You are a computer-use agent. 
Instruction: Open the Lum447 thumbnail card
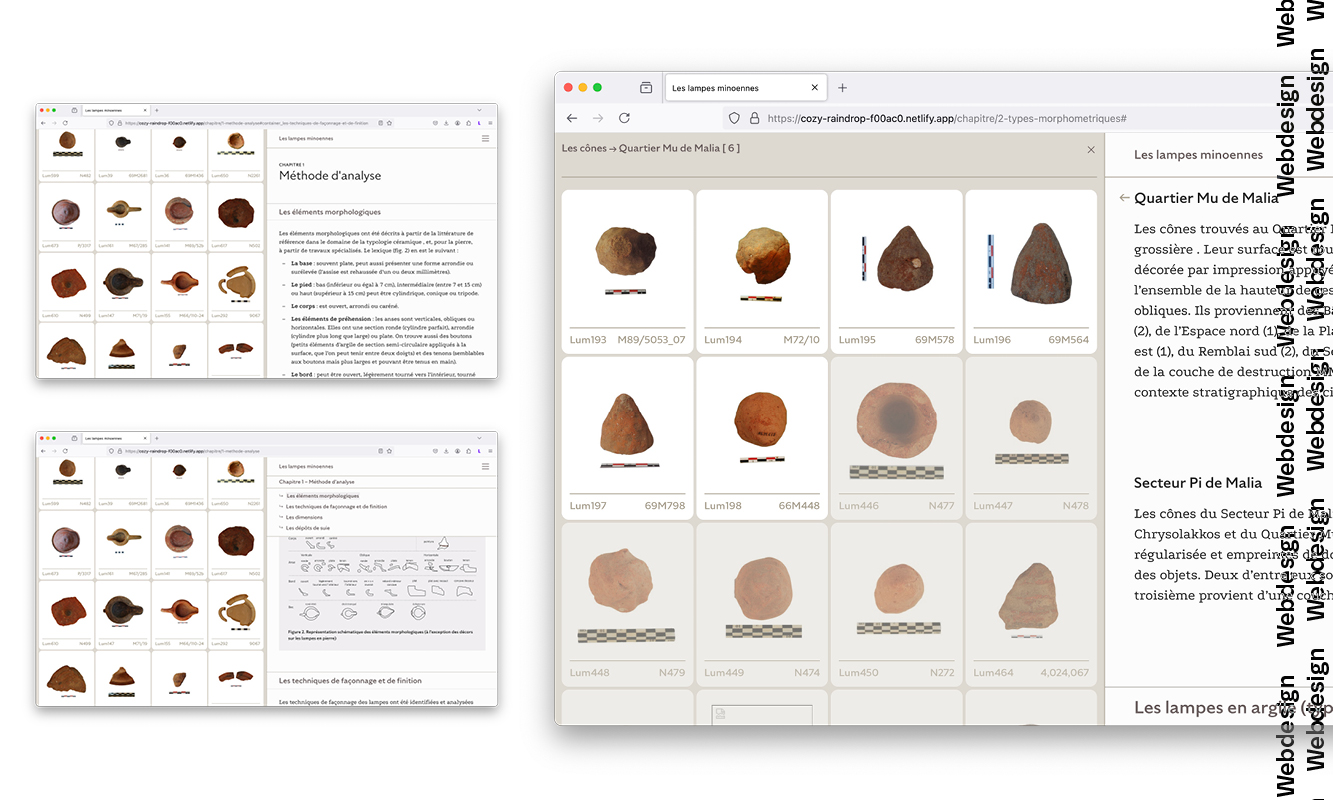click(1031, 438)
